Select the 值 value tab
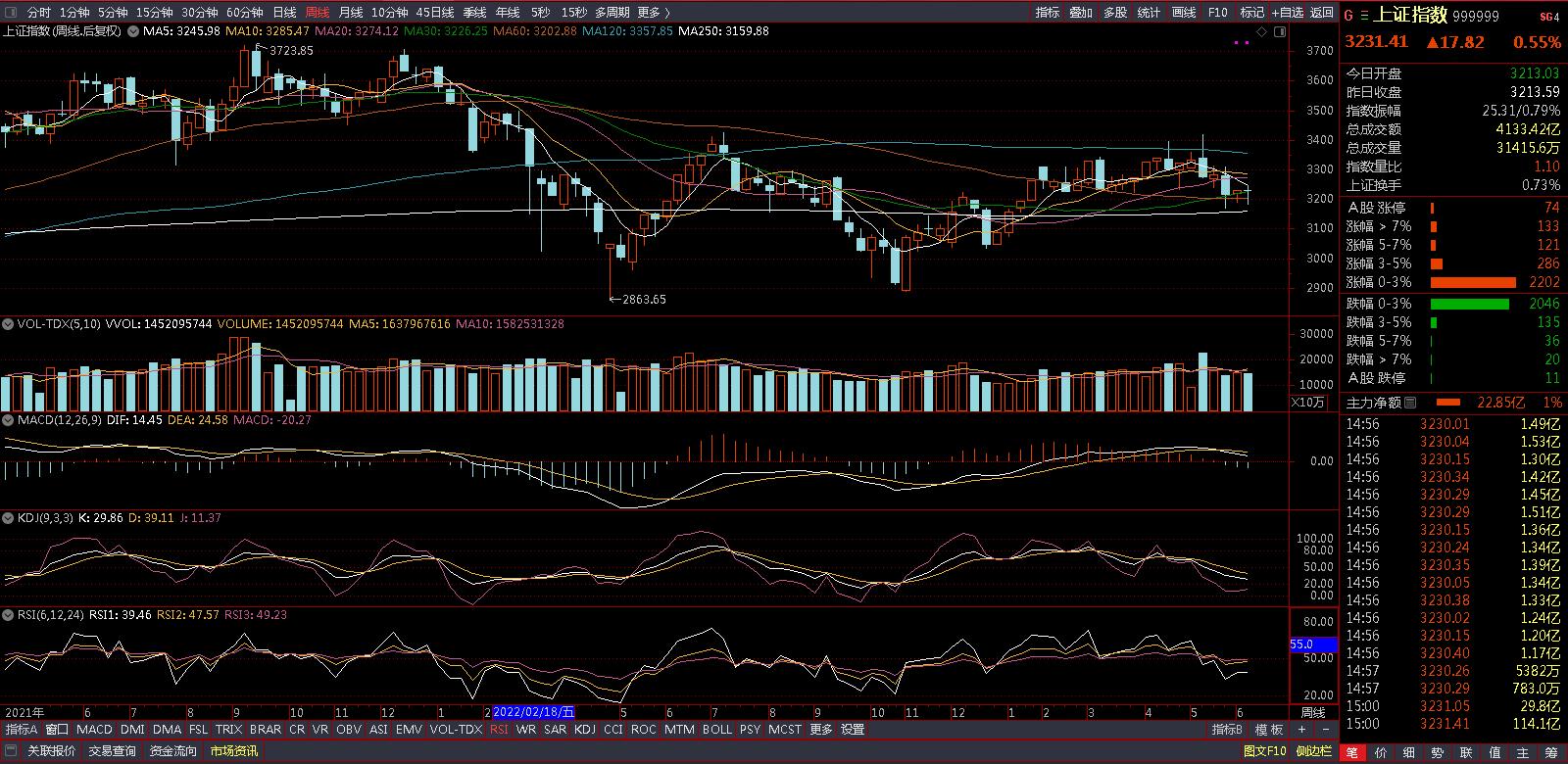The width and height of the screenshot is (1568, 764). pyautogui.click(x=1494, y=752)
